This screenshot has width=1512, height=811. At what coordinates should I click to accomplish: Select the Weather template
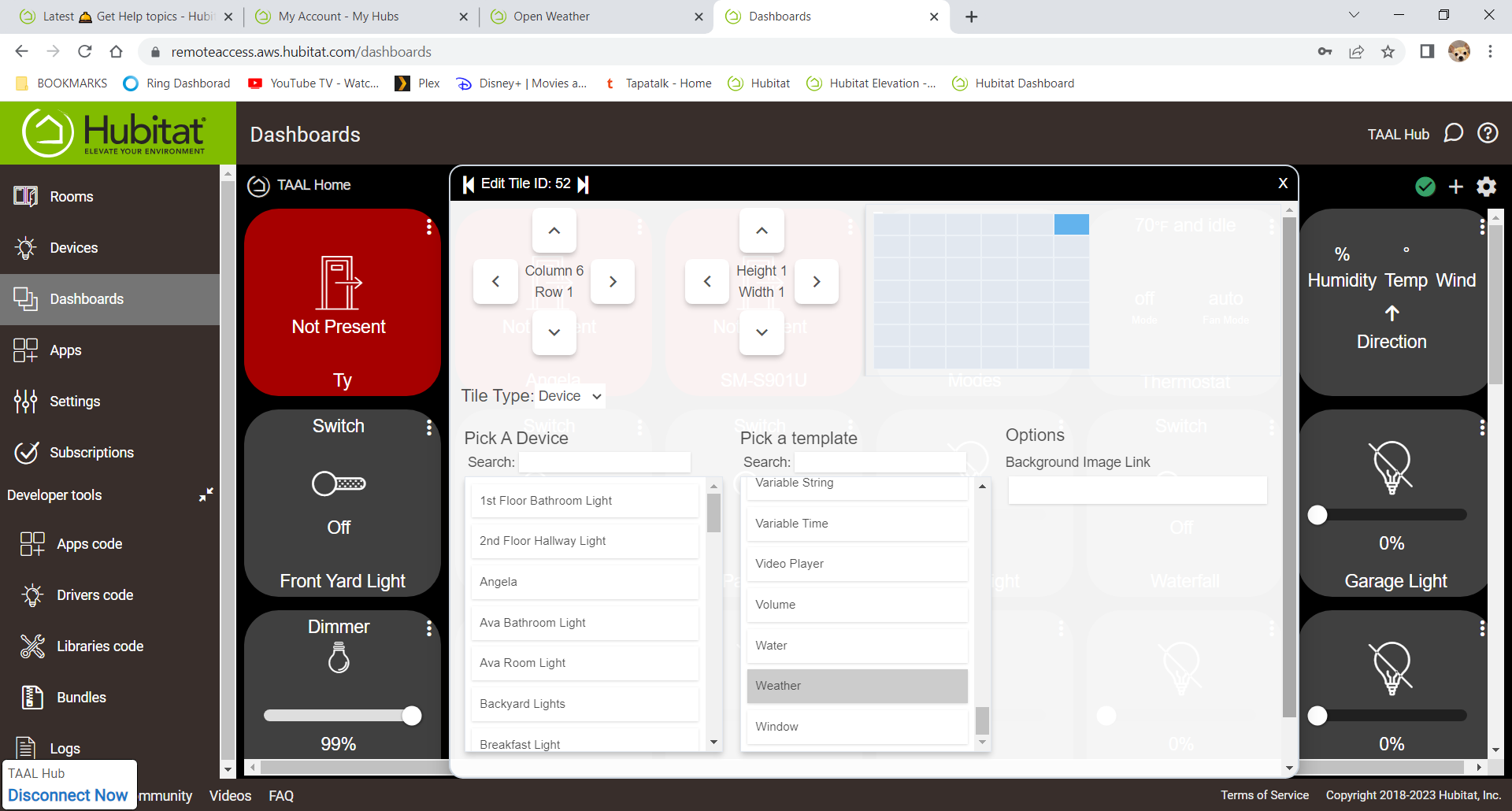point(857,686)
